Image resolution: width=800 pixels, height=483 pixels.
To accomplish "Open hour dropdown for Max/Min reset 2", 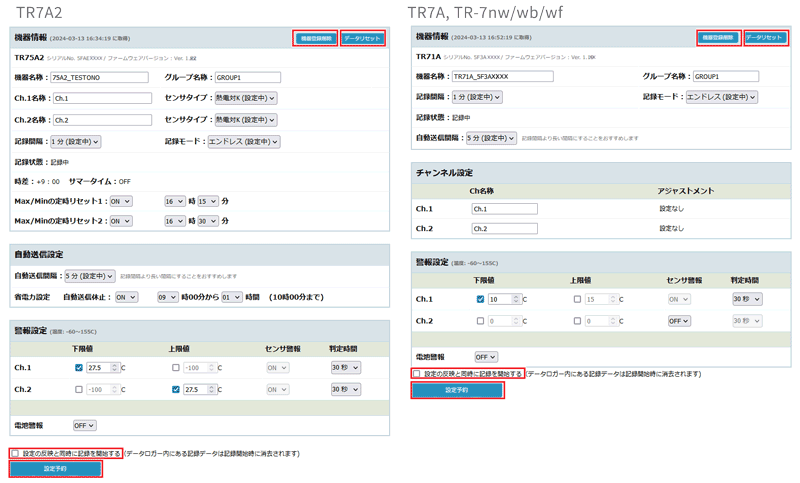I will tap(174, 221).
